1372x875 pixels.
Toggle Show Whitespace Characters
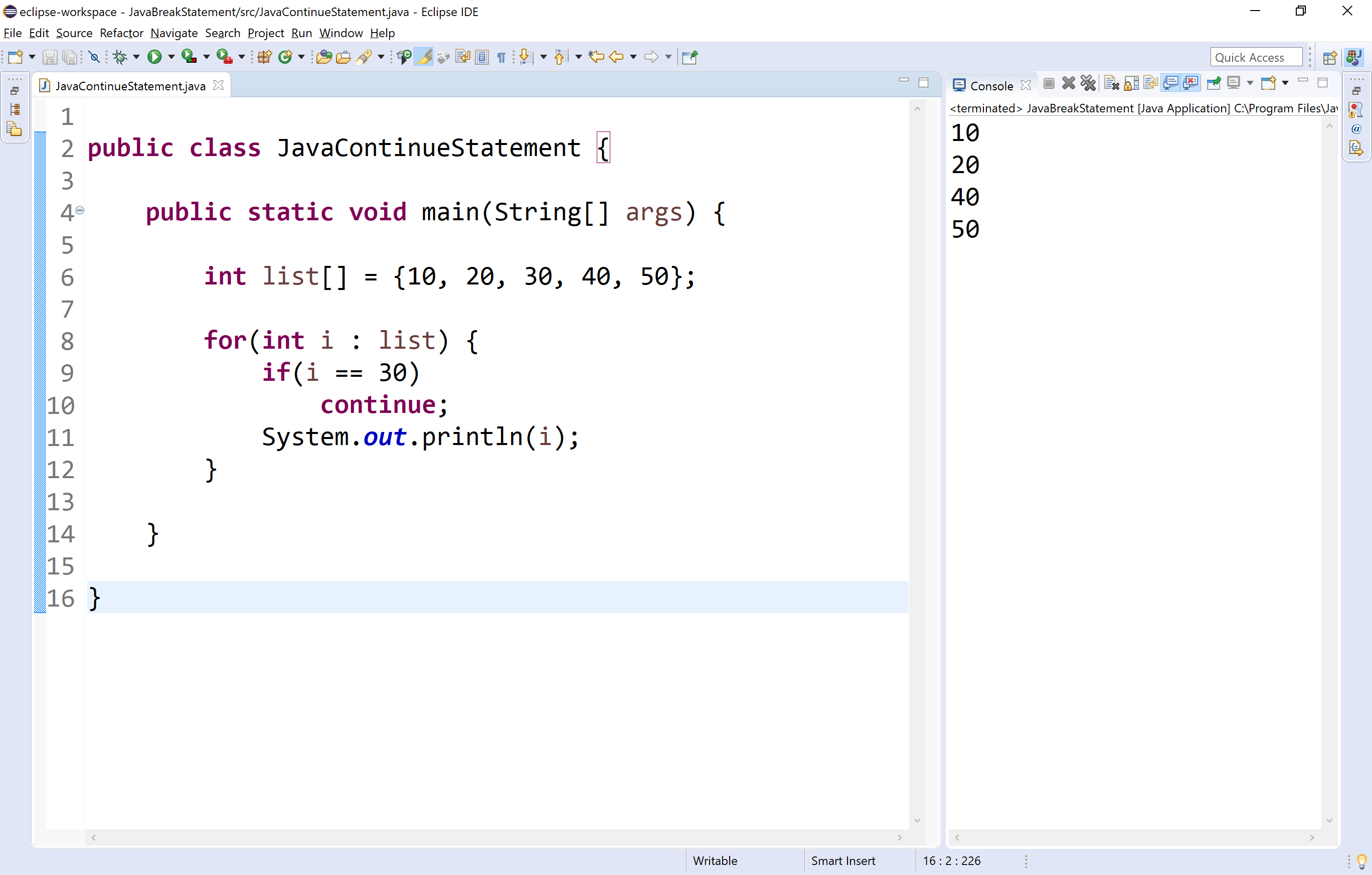pyautogui.click(x=501, y=56)
